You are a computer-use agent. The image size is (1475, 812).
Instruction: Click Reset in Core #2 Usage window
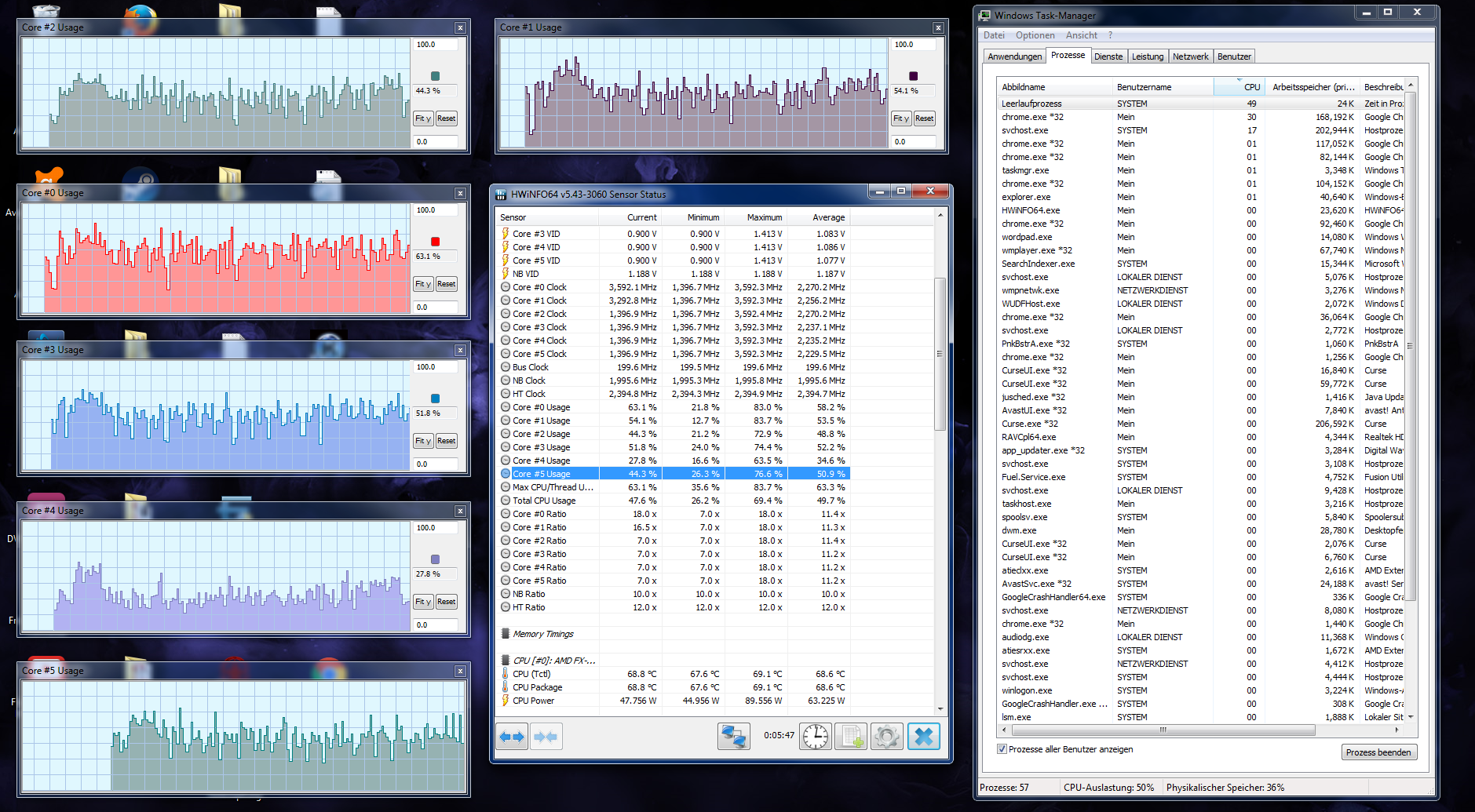tap(447, 118)
